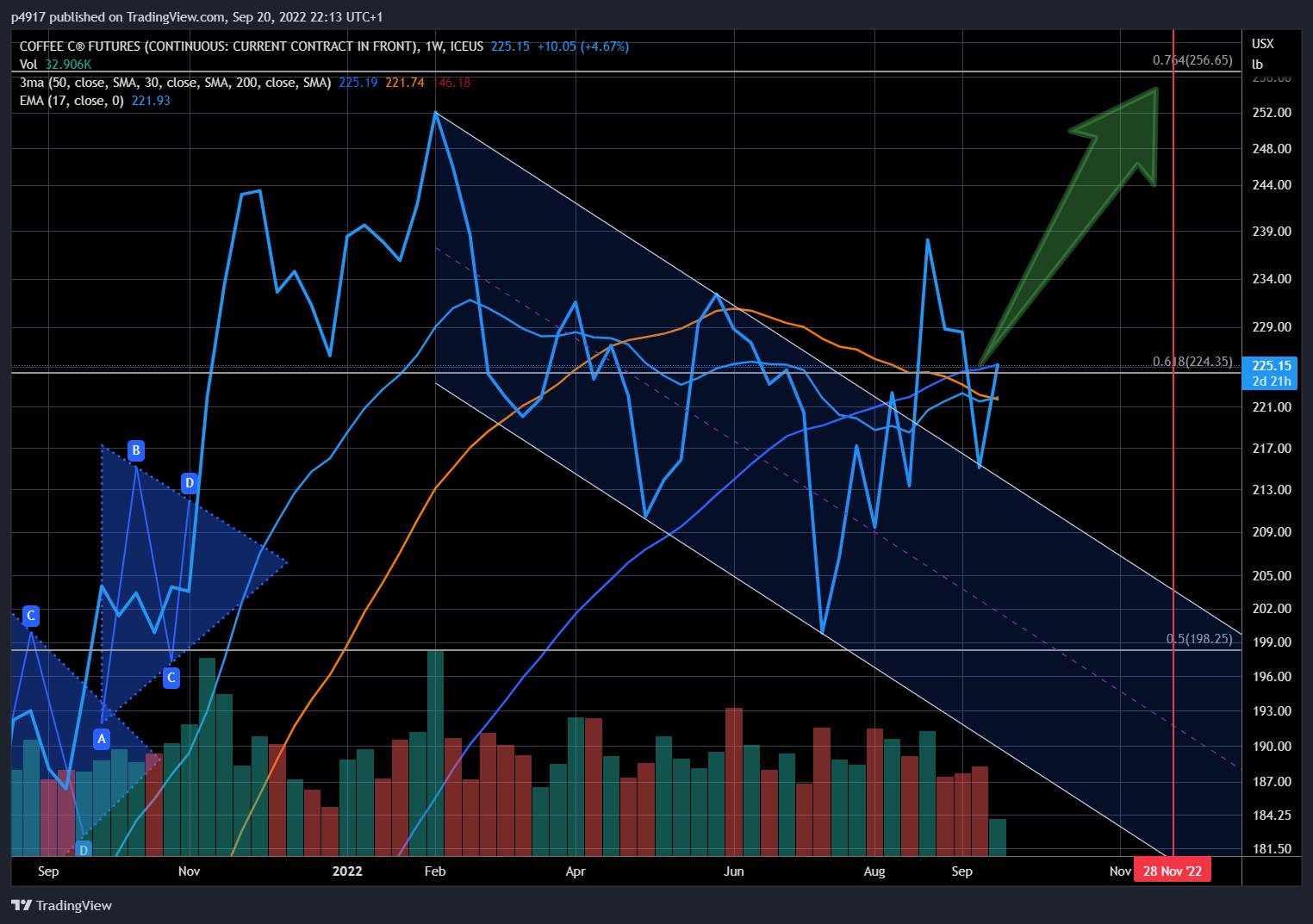Click the 193.00 price axis label

(1272, 711)
